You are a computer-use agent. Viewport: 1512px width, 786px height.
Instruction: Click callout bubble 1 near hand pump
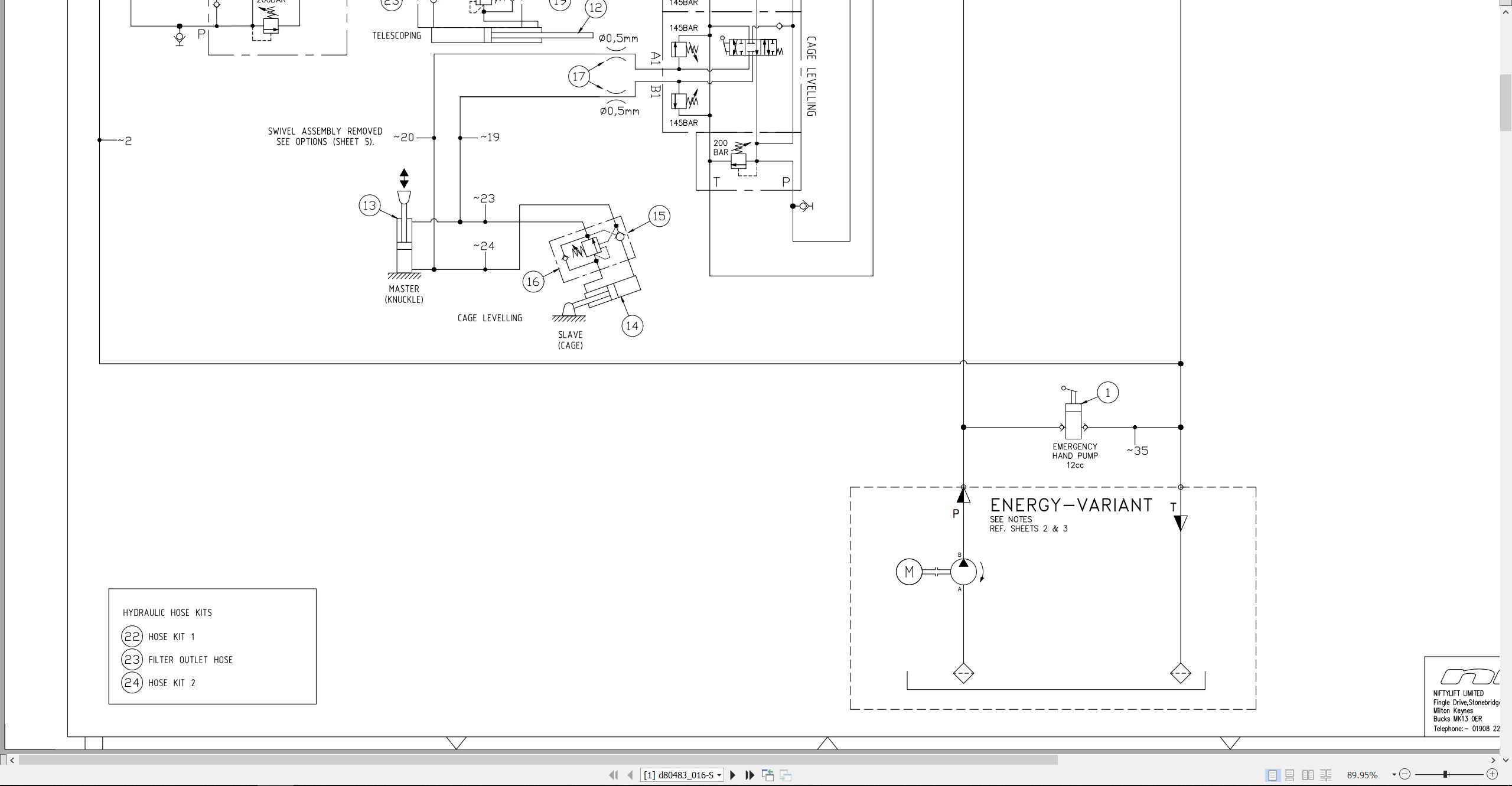click(x=1107, y=393)
